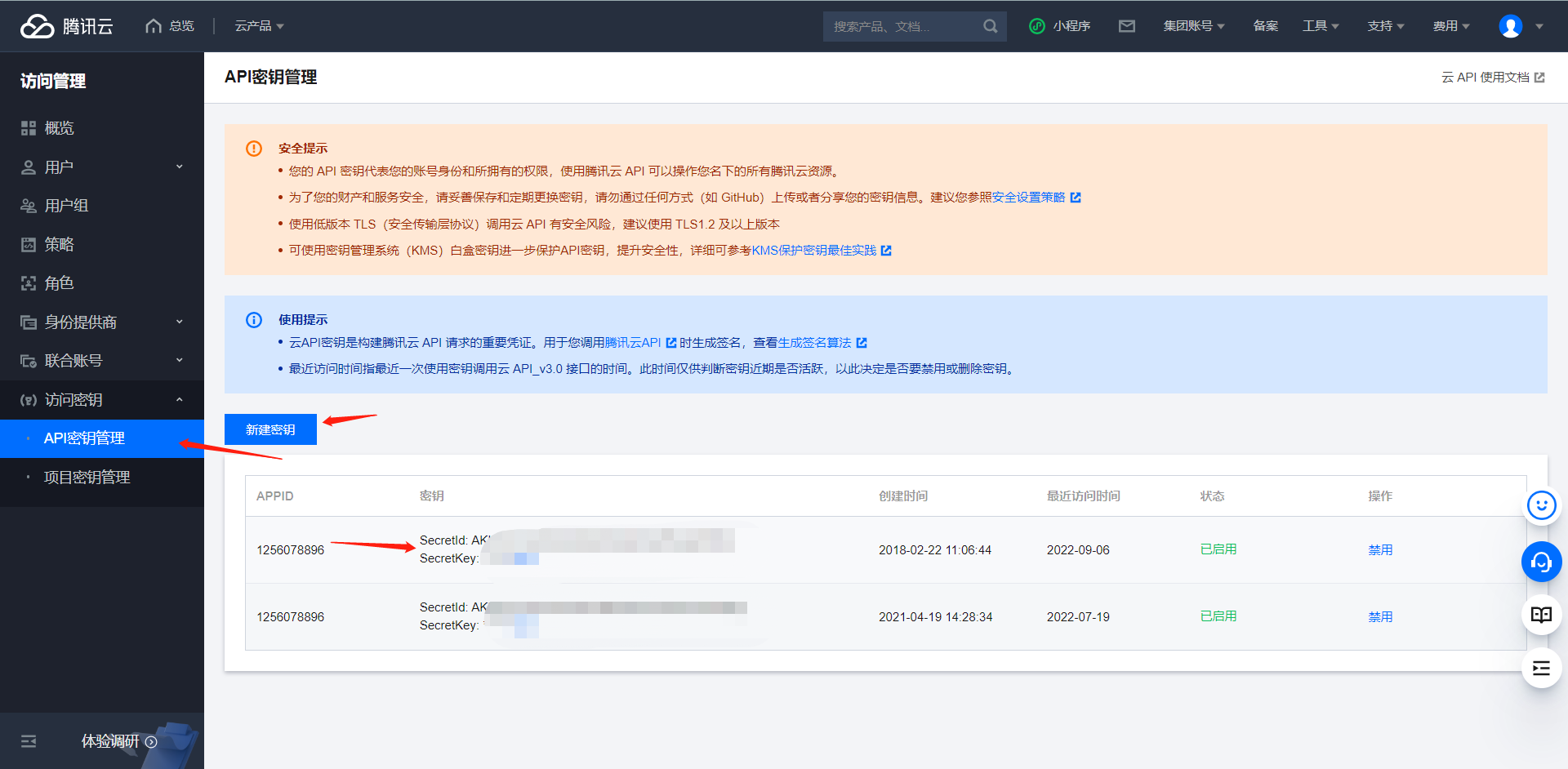The width and height of the screenshot is (1568, 769).
Task: Click the smiley feedback icon
Action: pyautogui.click(x=1541, y=505)
